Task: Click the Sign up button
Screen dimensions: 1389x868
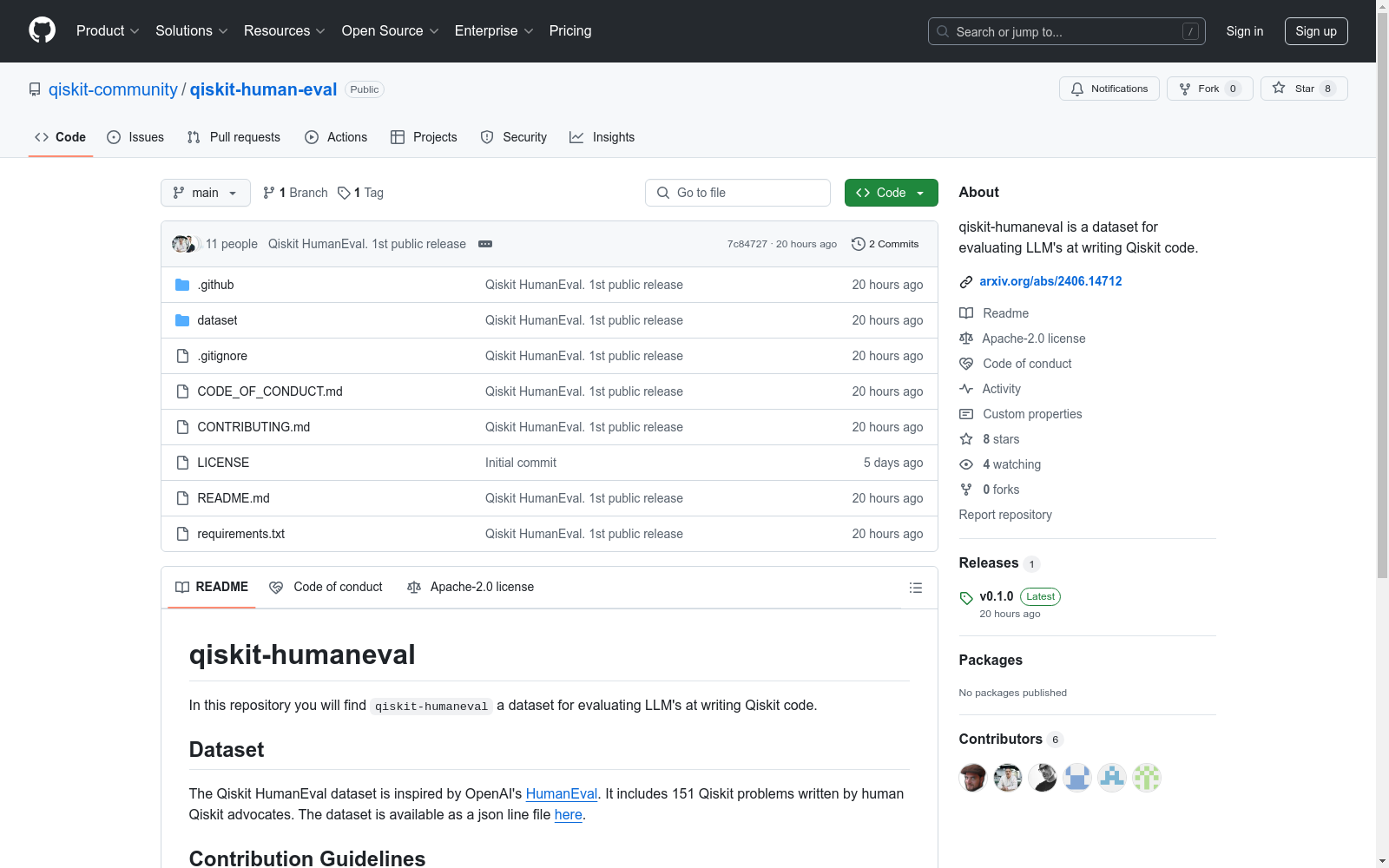Action: (1316, 31)
